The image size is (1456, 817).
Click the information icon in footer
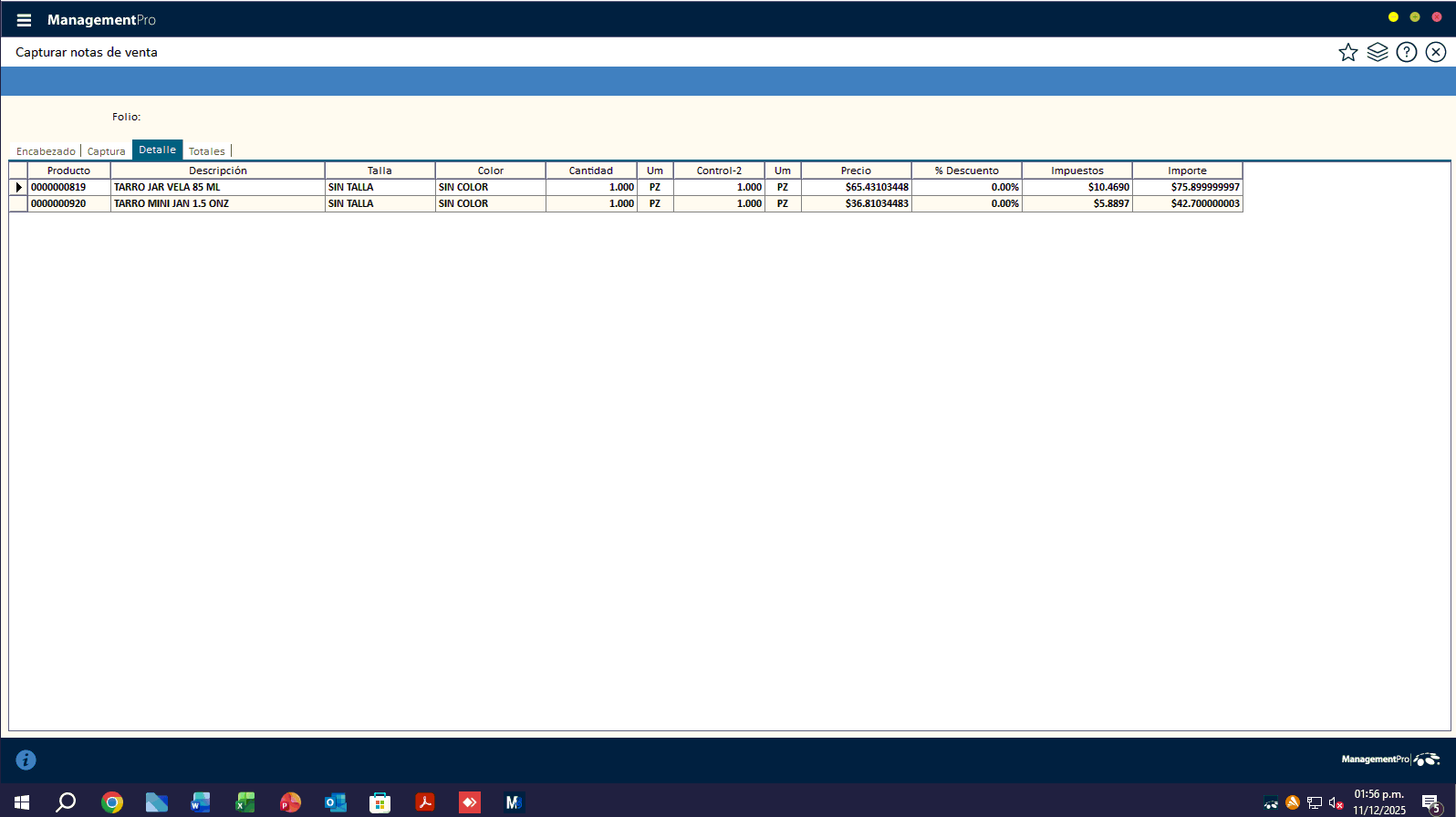(26, 760)
